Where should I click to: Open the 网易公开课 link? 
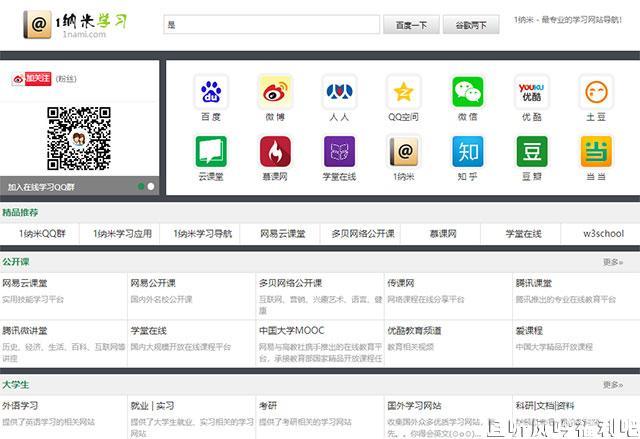coord(153,283)
